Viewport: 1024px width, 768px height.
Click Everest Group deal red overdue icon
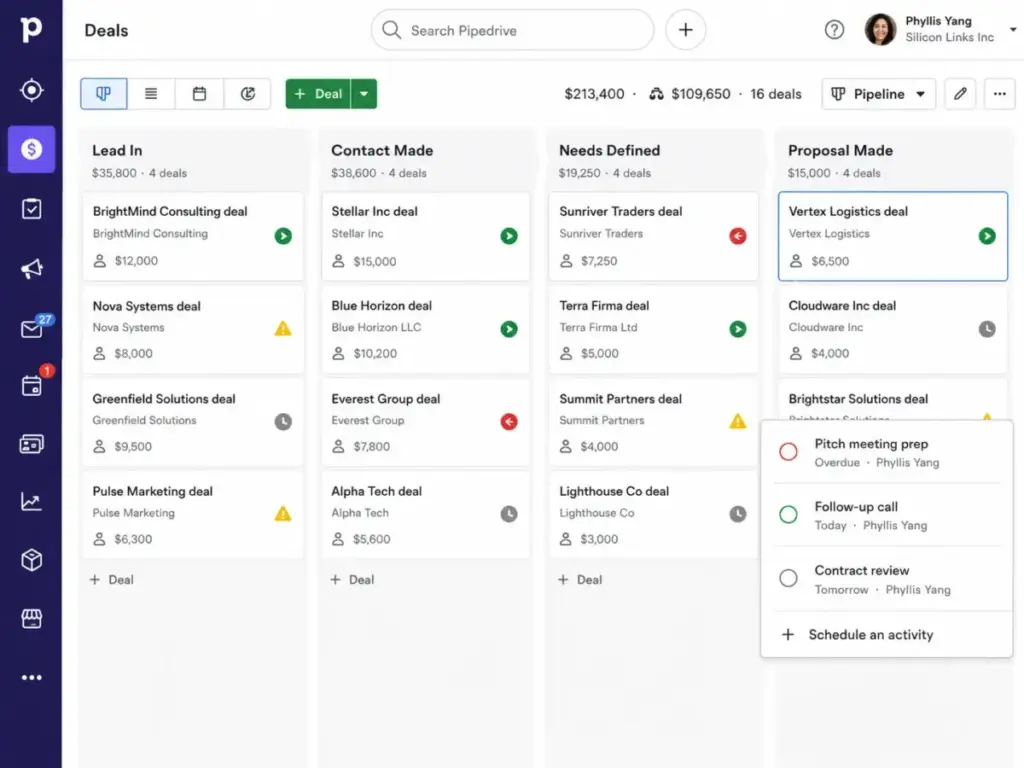(509, 422)
